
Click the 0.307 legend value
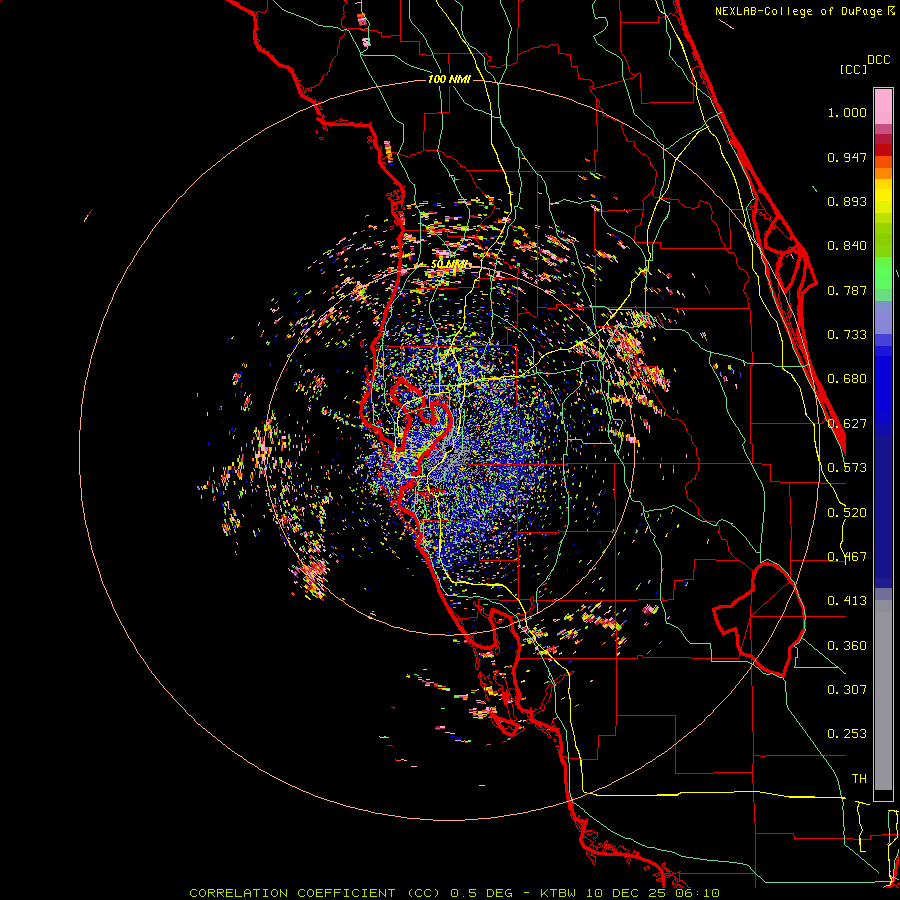click(x=847, y=690)
